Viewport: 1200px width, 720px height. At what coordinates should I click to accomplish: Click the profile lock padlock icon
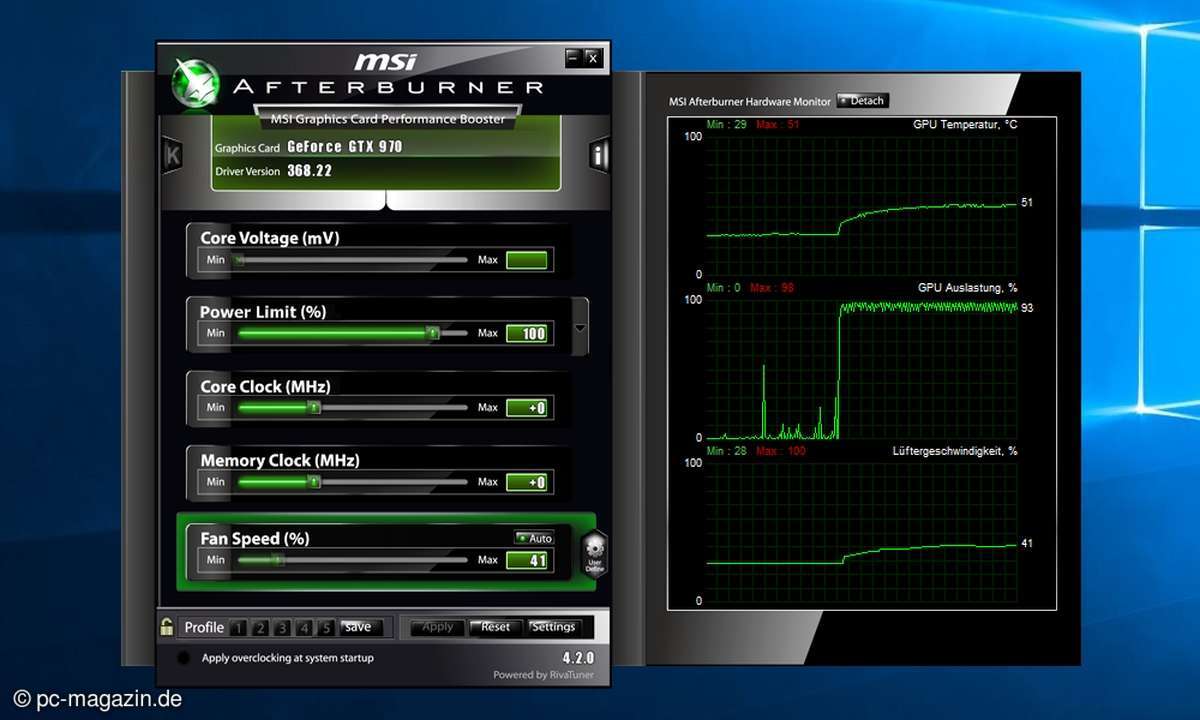(x=167, y=627)
